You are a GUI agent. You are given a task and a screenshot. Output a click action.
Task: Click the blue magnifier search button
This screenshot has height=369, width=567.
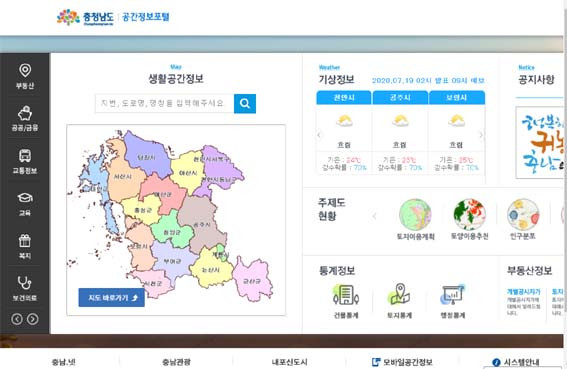tap(245, 103)
